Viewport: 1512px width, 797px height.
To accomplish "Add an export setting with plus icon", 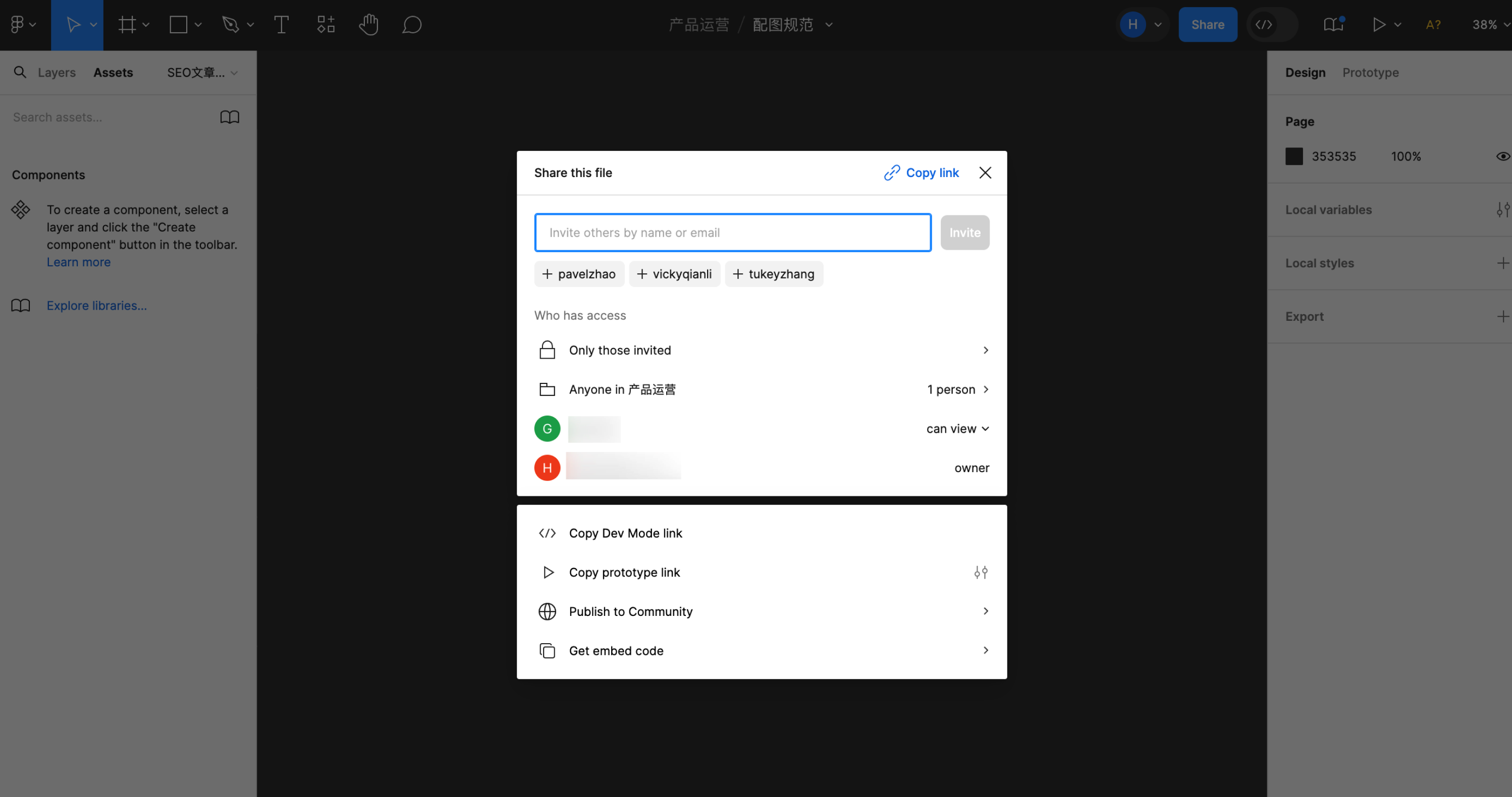I will point(1502,317).
